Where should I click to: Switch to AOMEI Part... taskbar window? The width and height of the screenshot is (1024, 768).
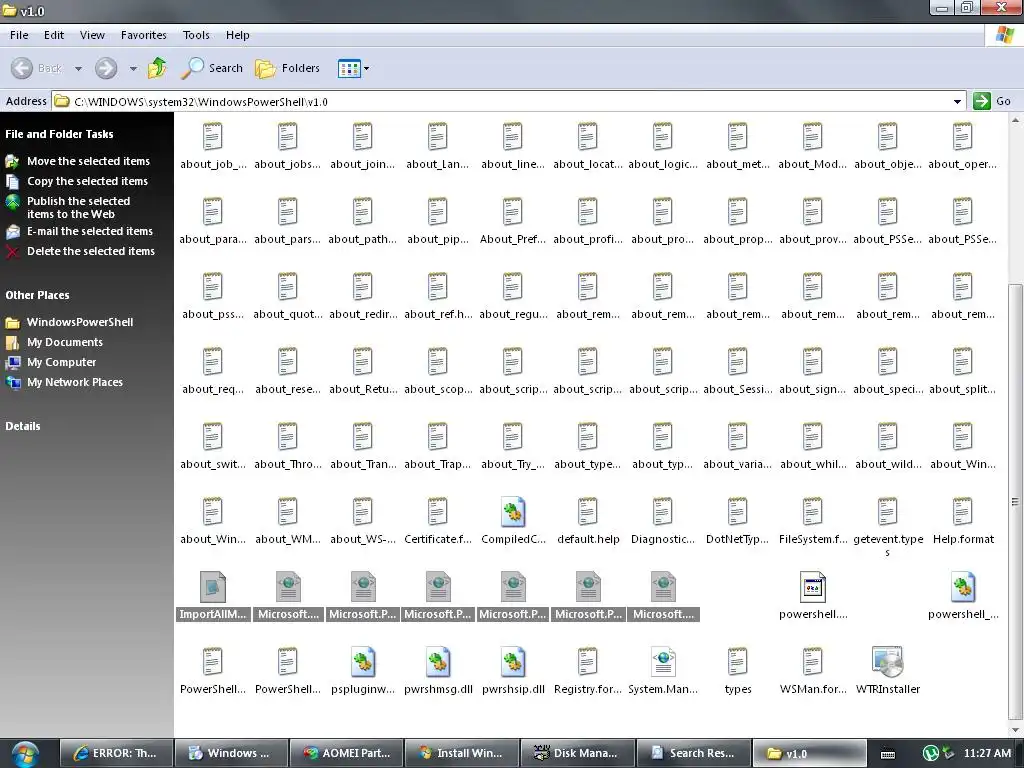tap(346, 753)
